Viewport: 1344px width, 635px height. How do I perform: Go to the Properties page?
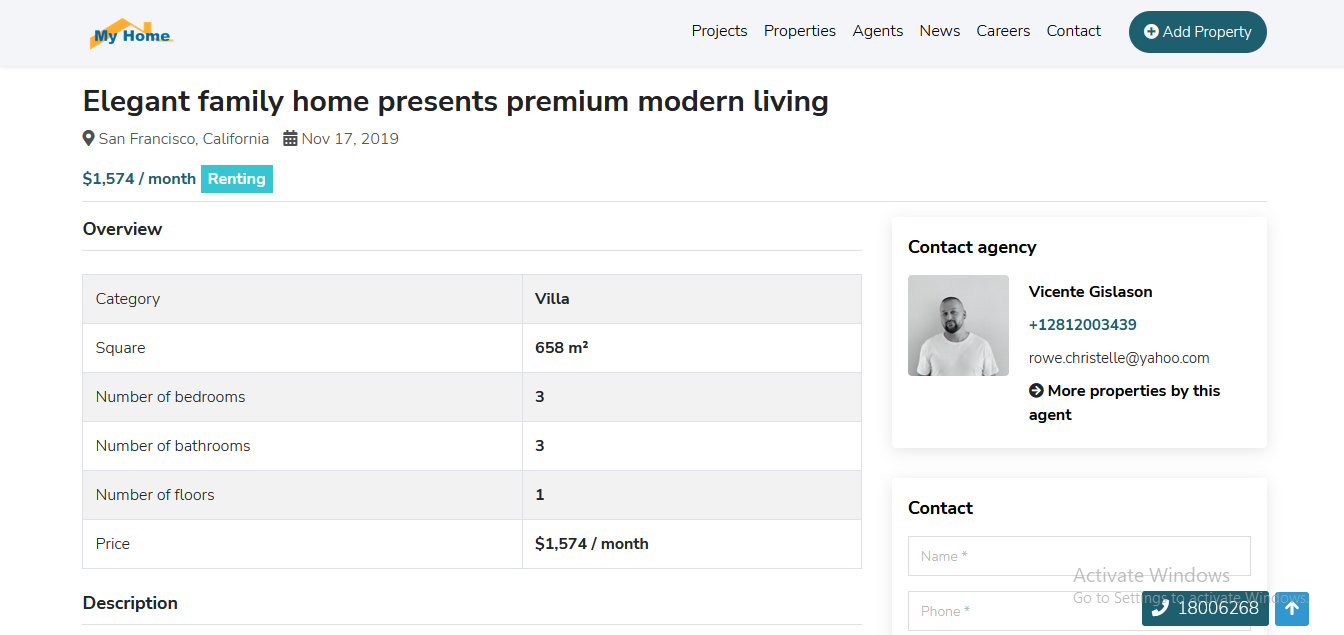point(800,31)
